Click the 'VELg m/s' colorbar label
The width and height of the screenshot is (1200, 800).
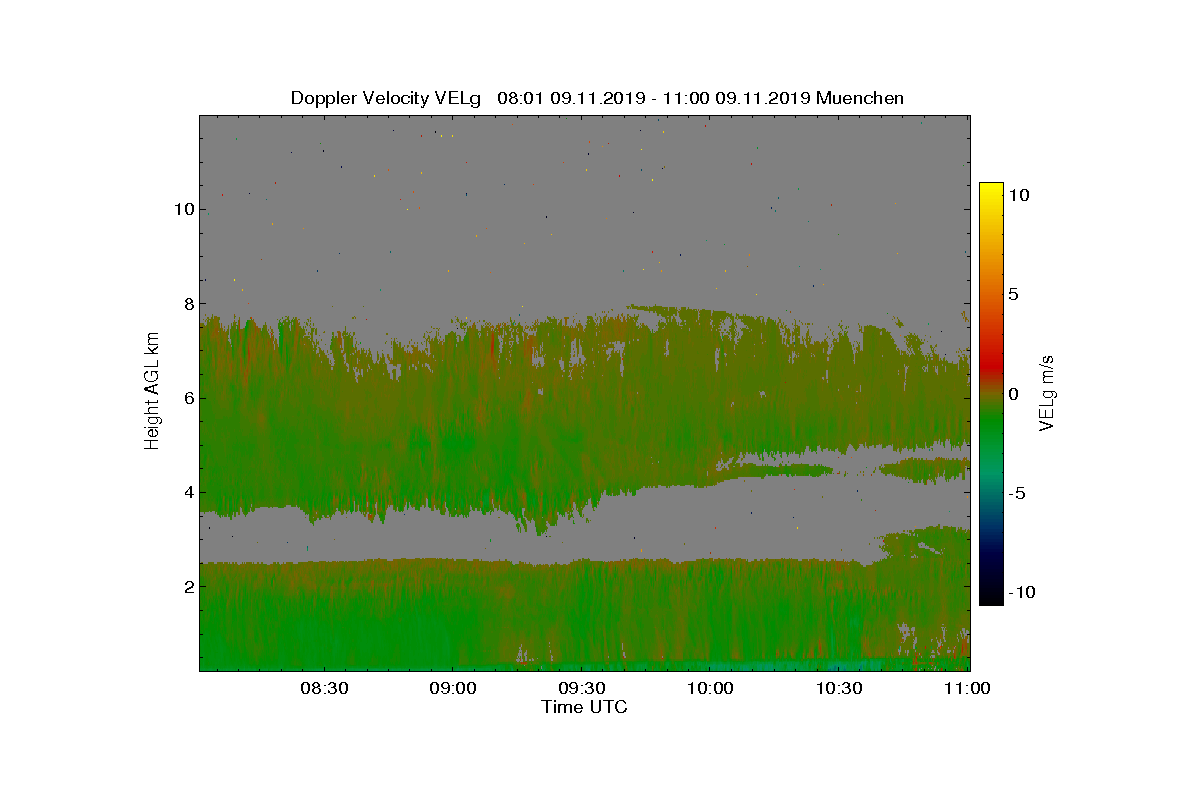point(1048,392)
